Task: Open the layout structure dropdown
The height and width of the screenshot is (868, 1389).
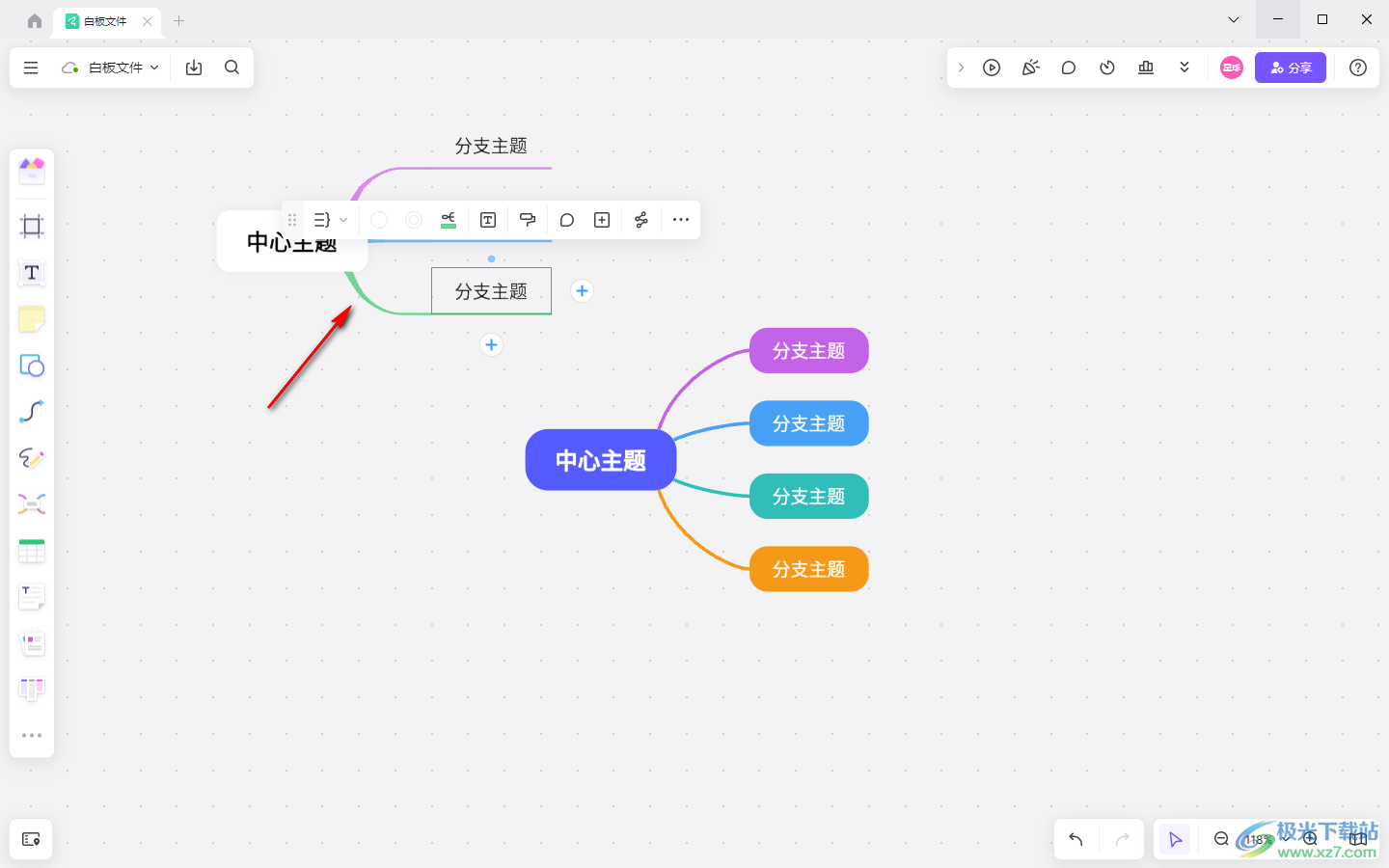Action: (x=331, y=220)
